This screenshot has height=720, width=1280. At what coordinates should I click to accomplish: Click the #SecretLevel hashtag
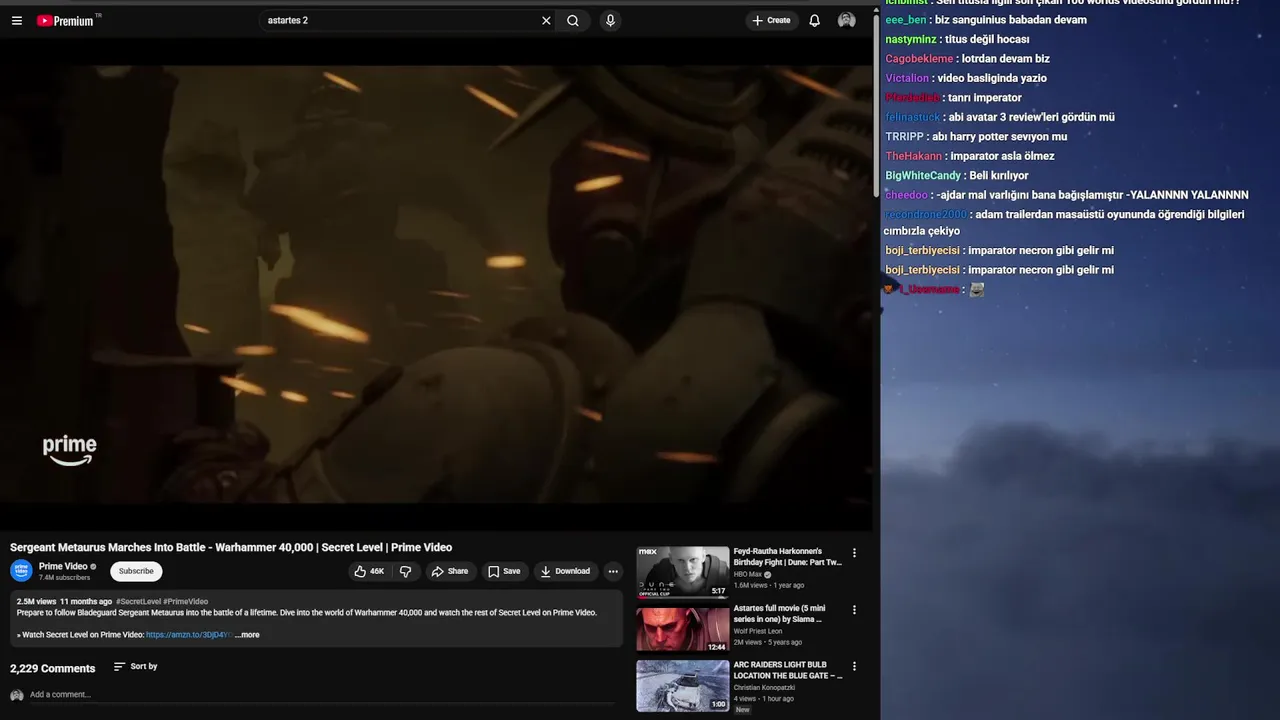[137, 602]
